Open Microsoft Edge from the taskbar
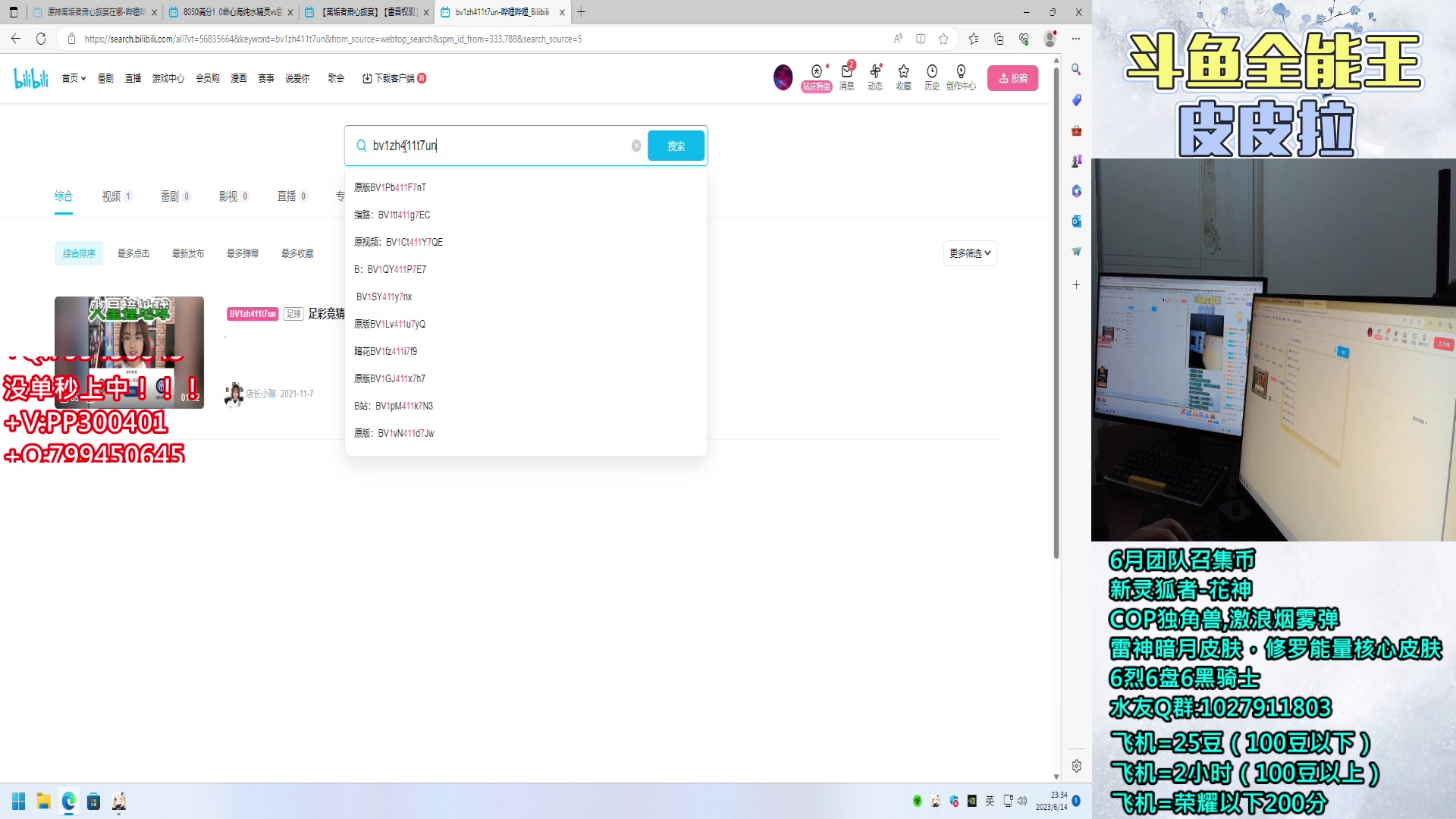Screen dimensions: 1456x819 pos(69,801)
